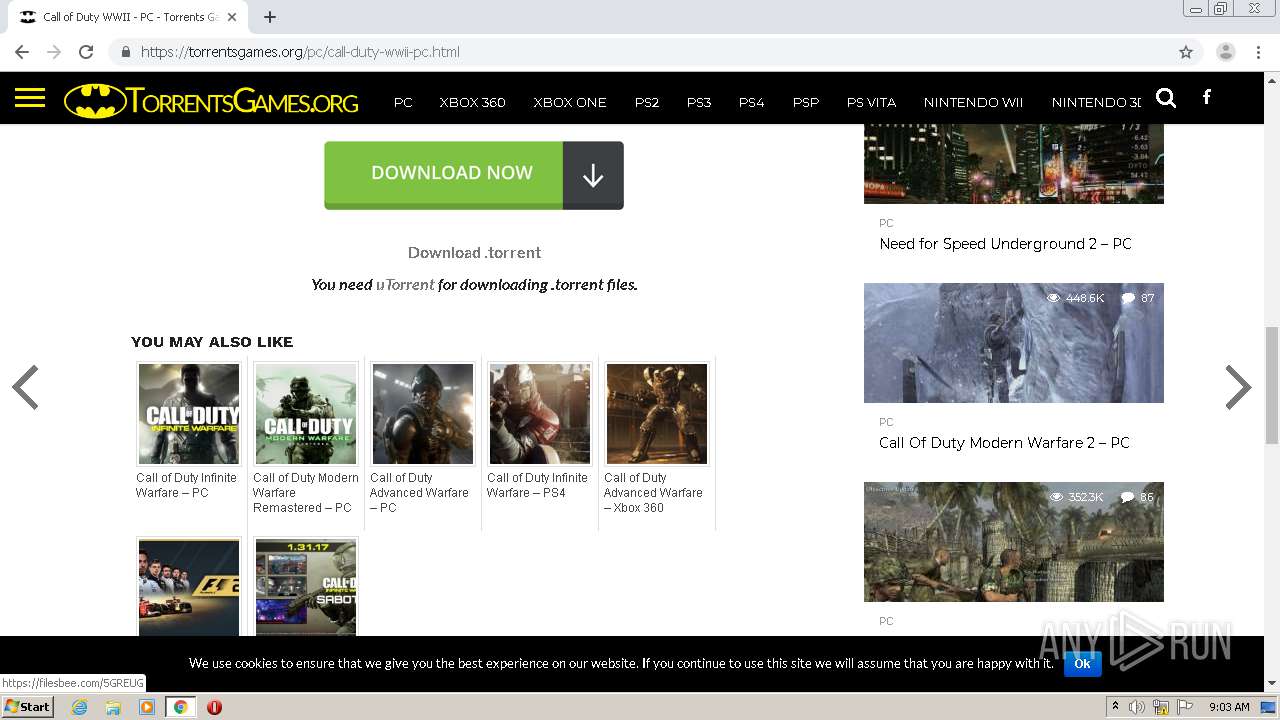Select PC in navigation menu
Image resolution: width=1280 pixels, height=720 pixels.
(x=403, y=102)
